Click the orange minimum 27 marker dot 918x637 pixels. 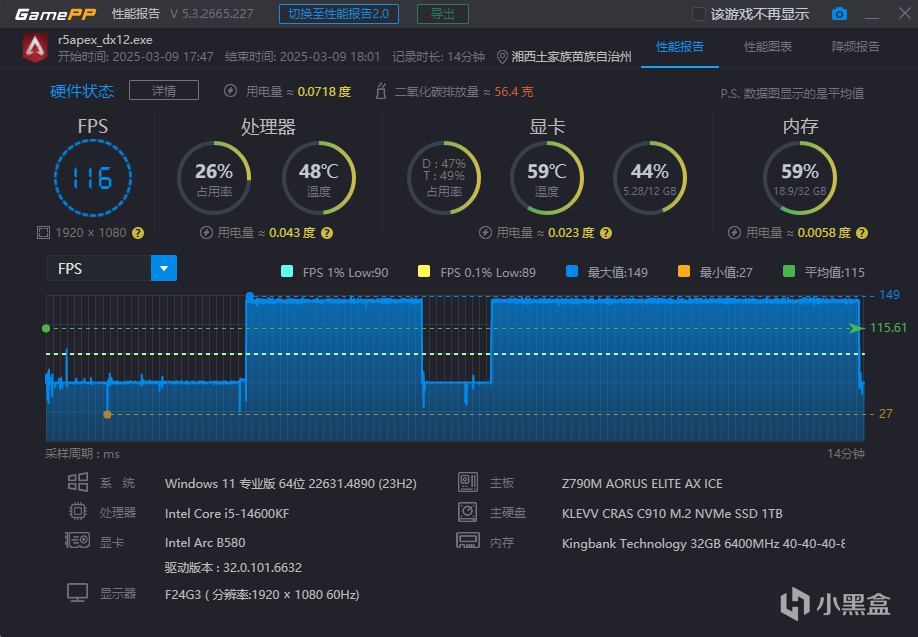click(x=107, y=415)
